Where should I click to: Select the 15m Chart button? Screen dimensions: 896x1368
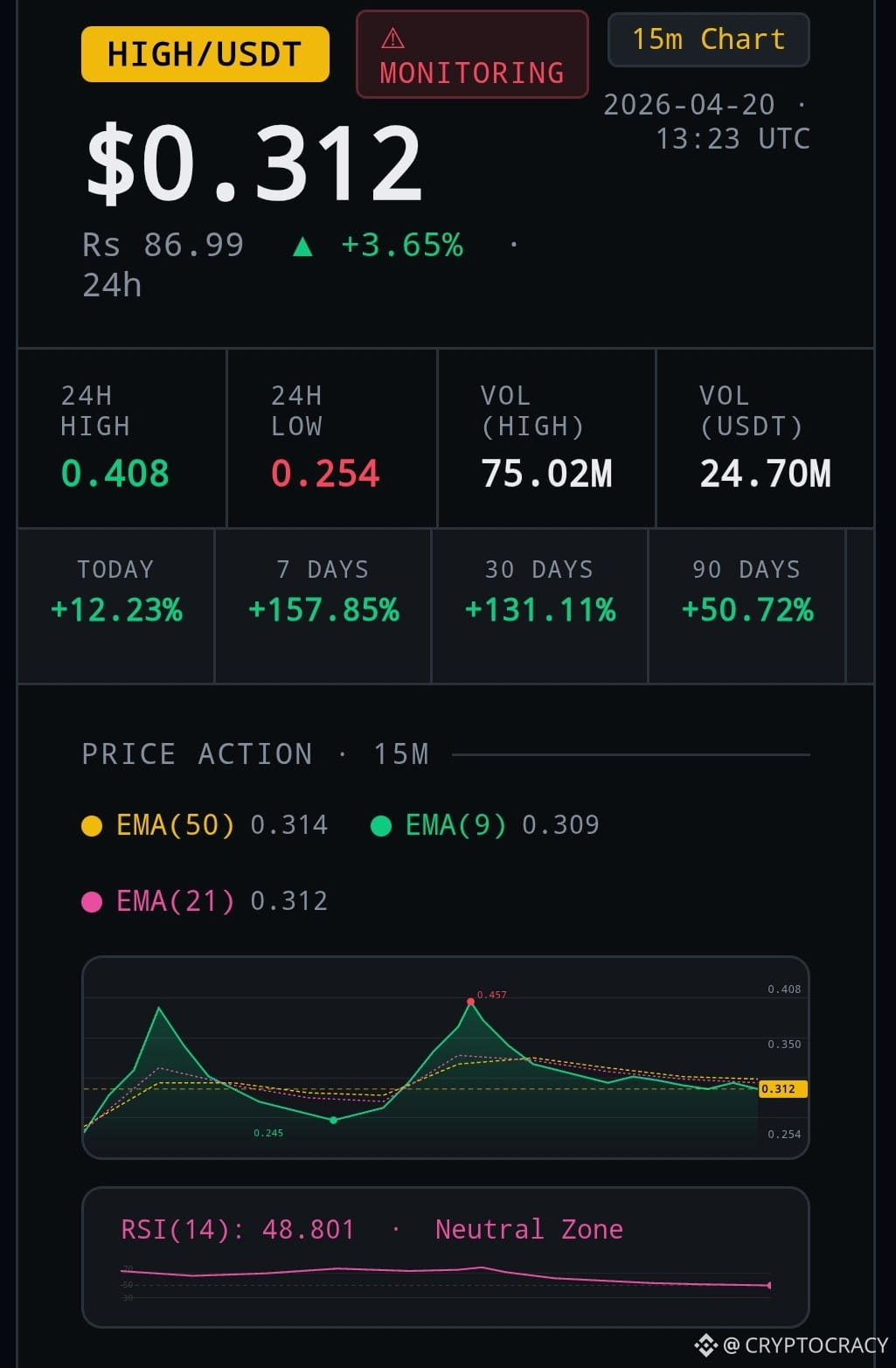pos(709,39)
